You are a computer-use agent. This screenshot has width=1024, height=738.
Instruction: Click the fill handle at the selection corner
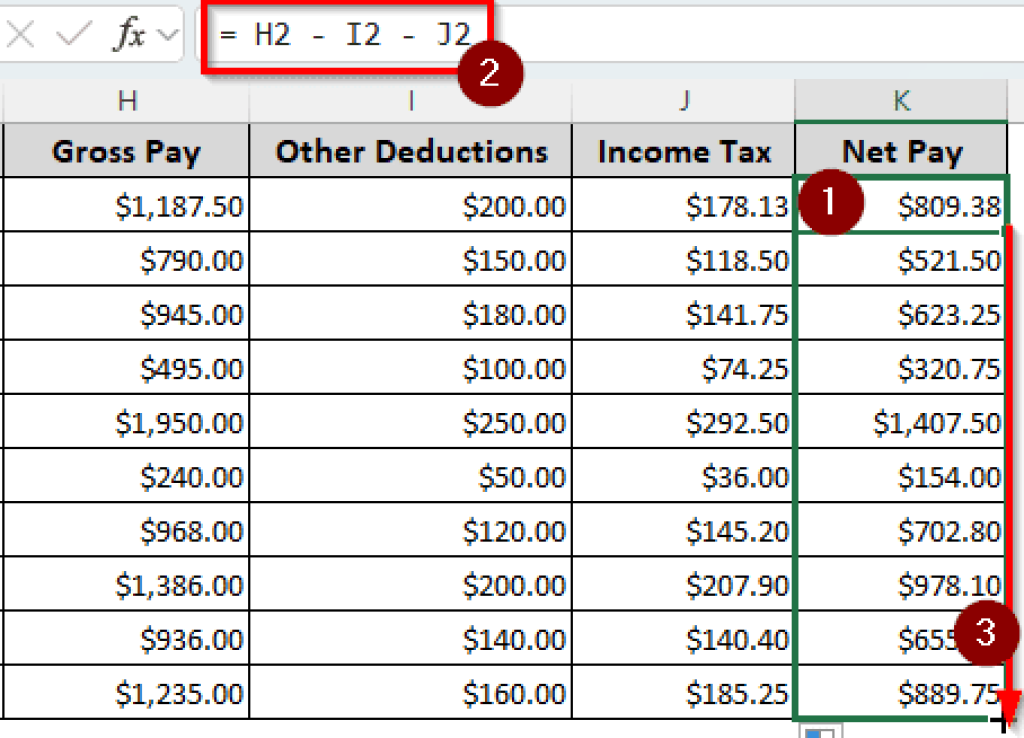coord(1003,720)
